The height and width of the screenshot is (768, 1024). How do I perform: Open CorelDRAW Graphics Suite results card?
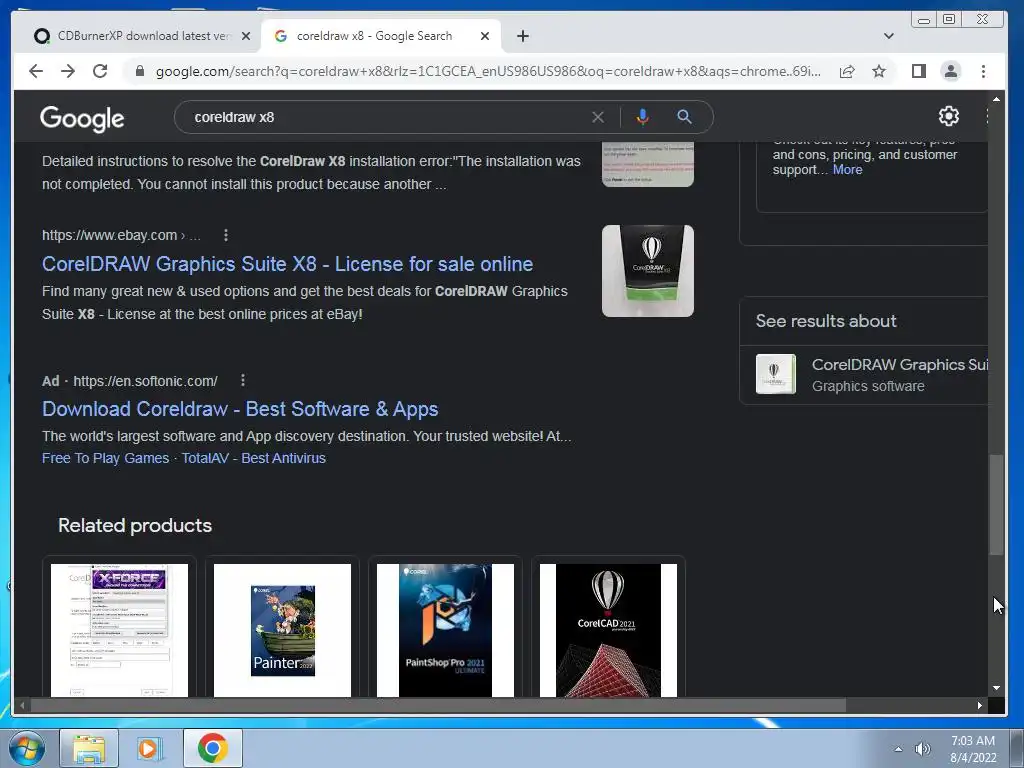pos(863,375)
